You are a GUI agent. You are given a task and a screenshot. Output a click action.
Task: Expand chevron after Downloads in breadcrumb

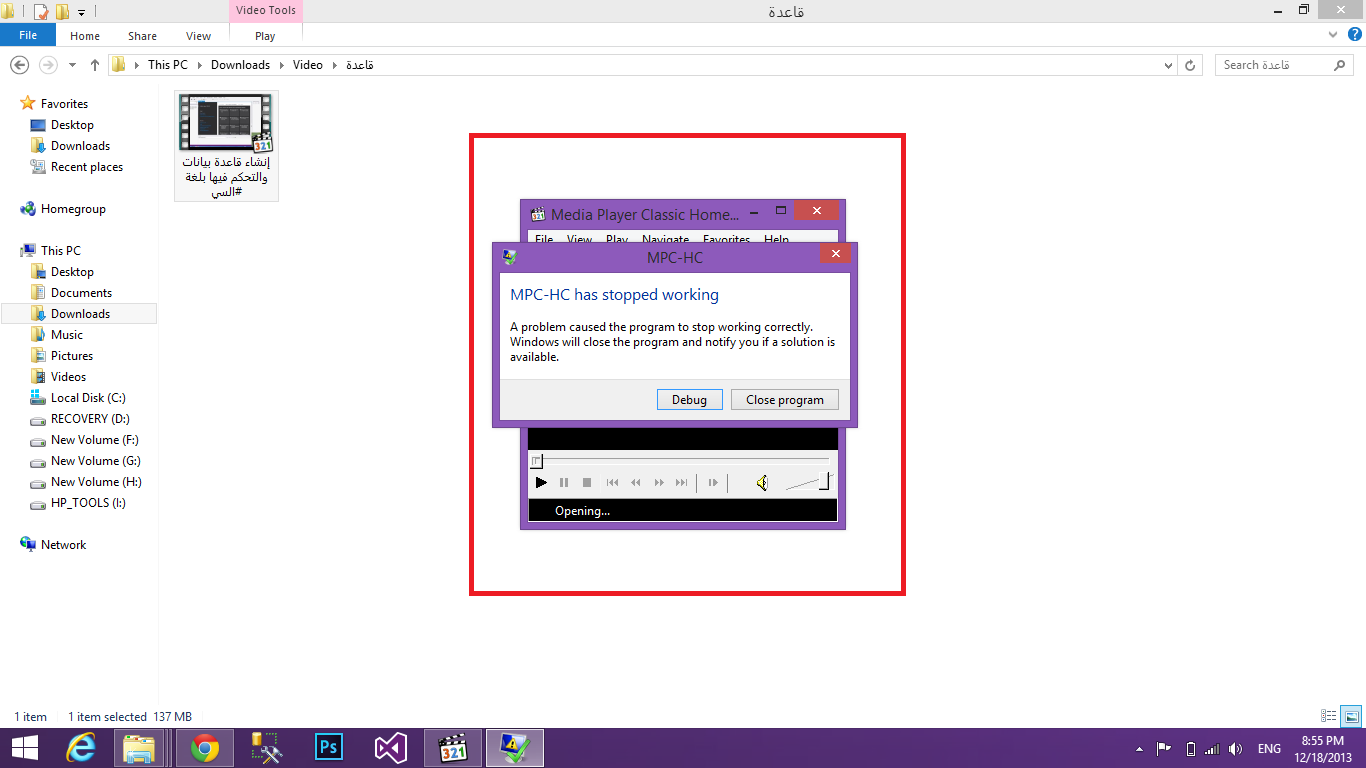click(281, 65)
